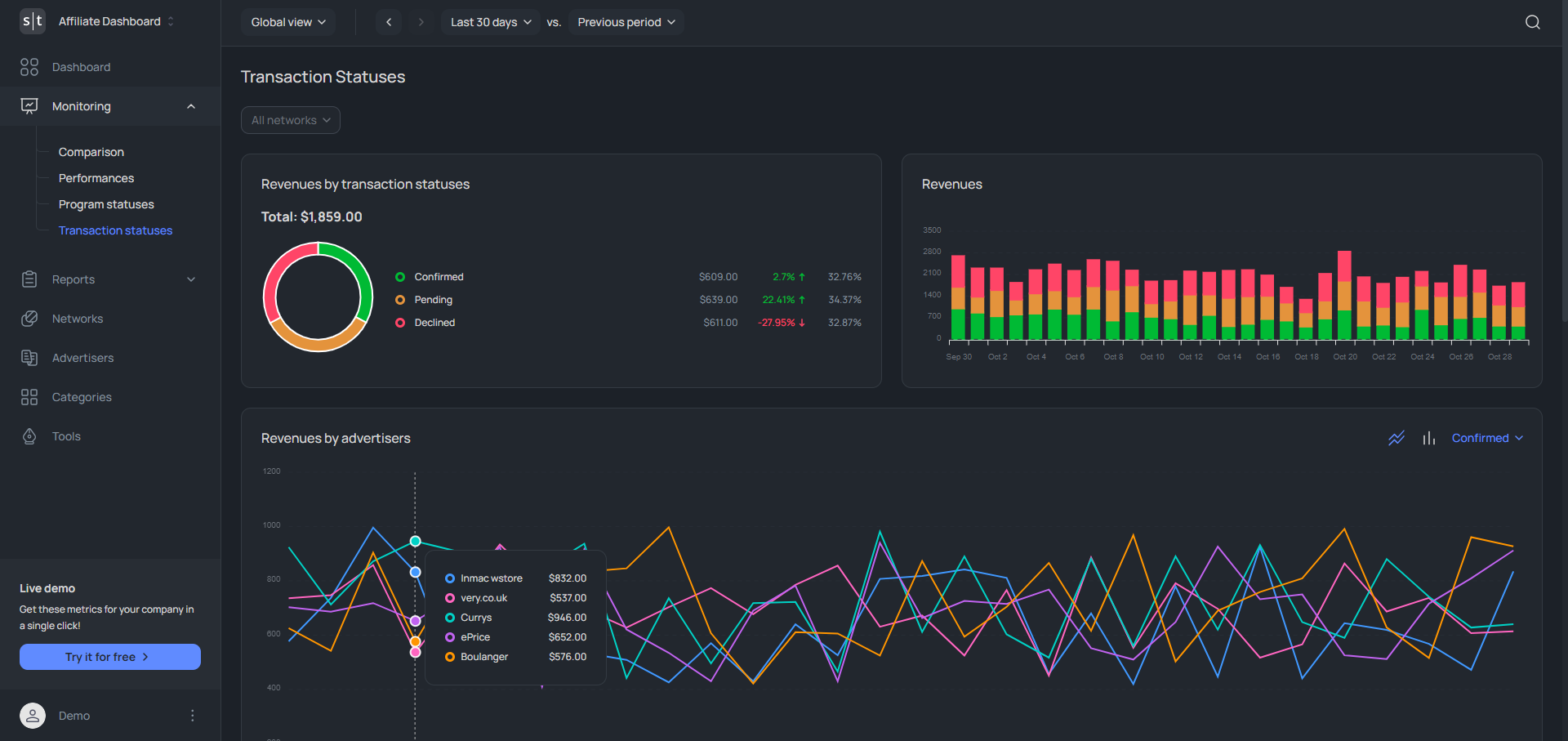Click the Dashboard grid icon
Image resolution: width=1568 pixels, height=741 pixels.
29,67
